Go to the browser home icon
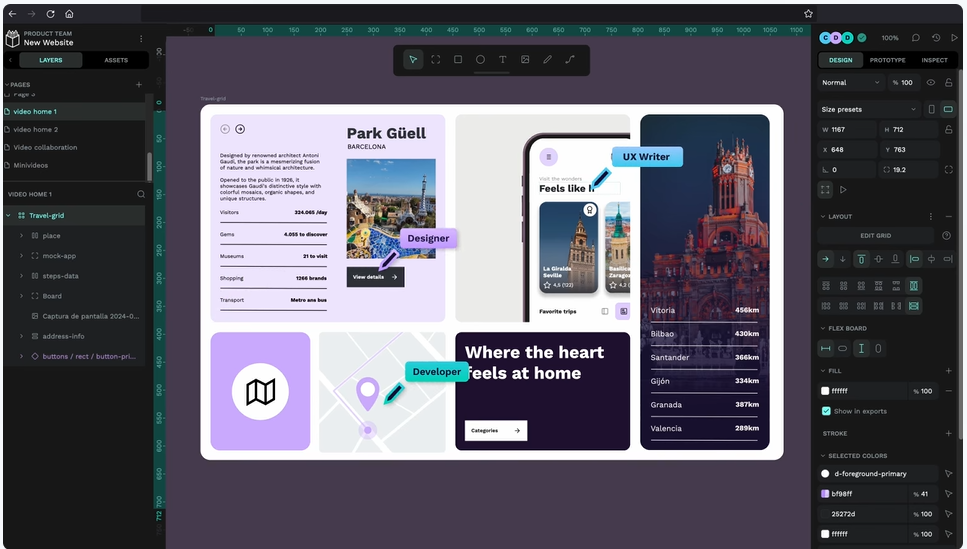Viewport: 967px width, 549px height. 69,14
